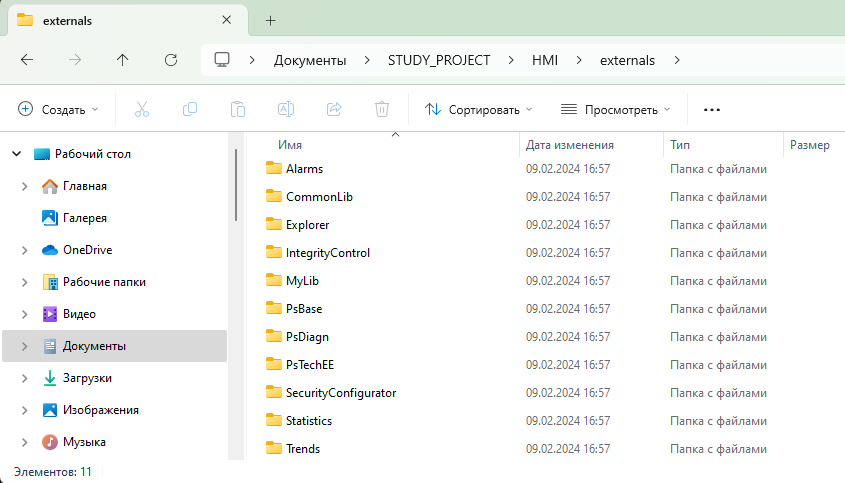The image size is (845, 483).
Task: Click the Rename icon in toolbar
Action: pyautogui.click(x=286, y=109)
